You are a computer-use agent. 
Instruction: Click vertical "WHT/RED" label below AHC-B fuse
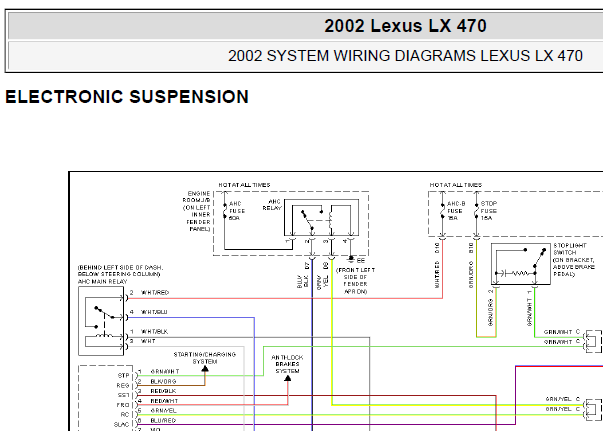pyautogui.click(x=437, y=275)
